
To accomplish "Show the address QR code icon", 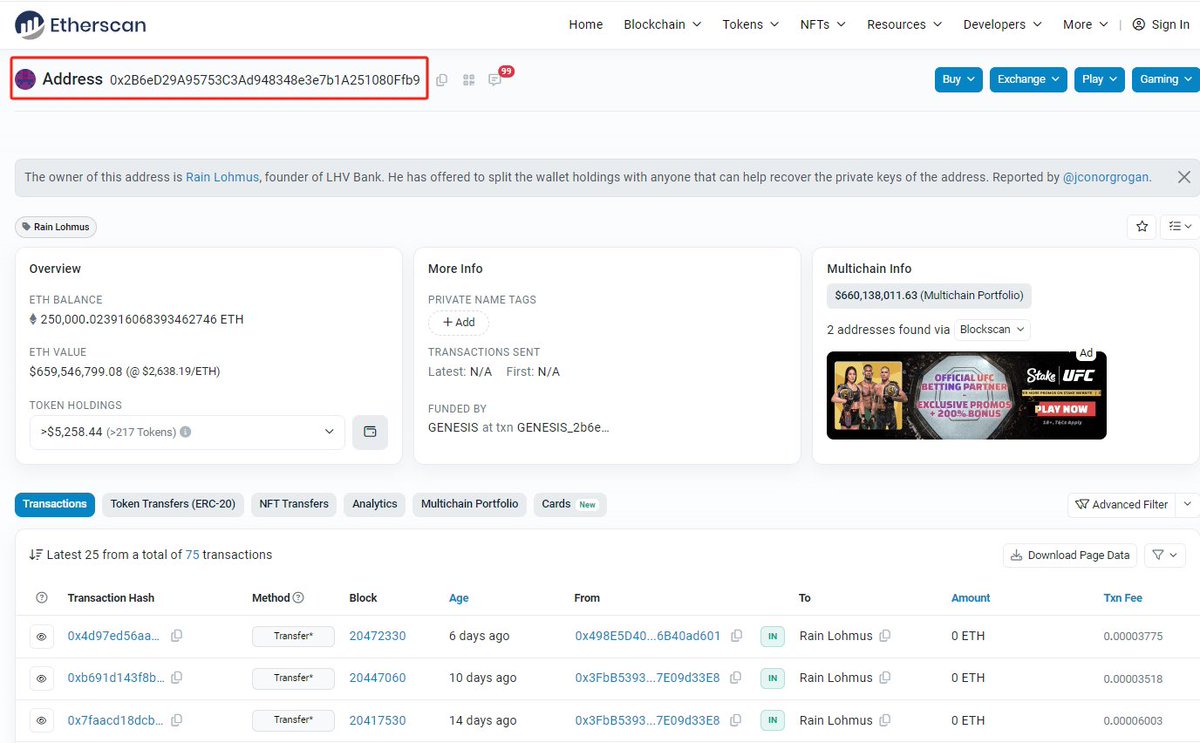I will [468, 80].
